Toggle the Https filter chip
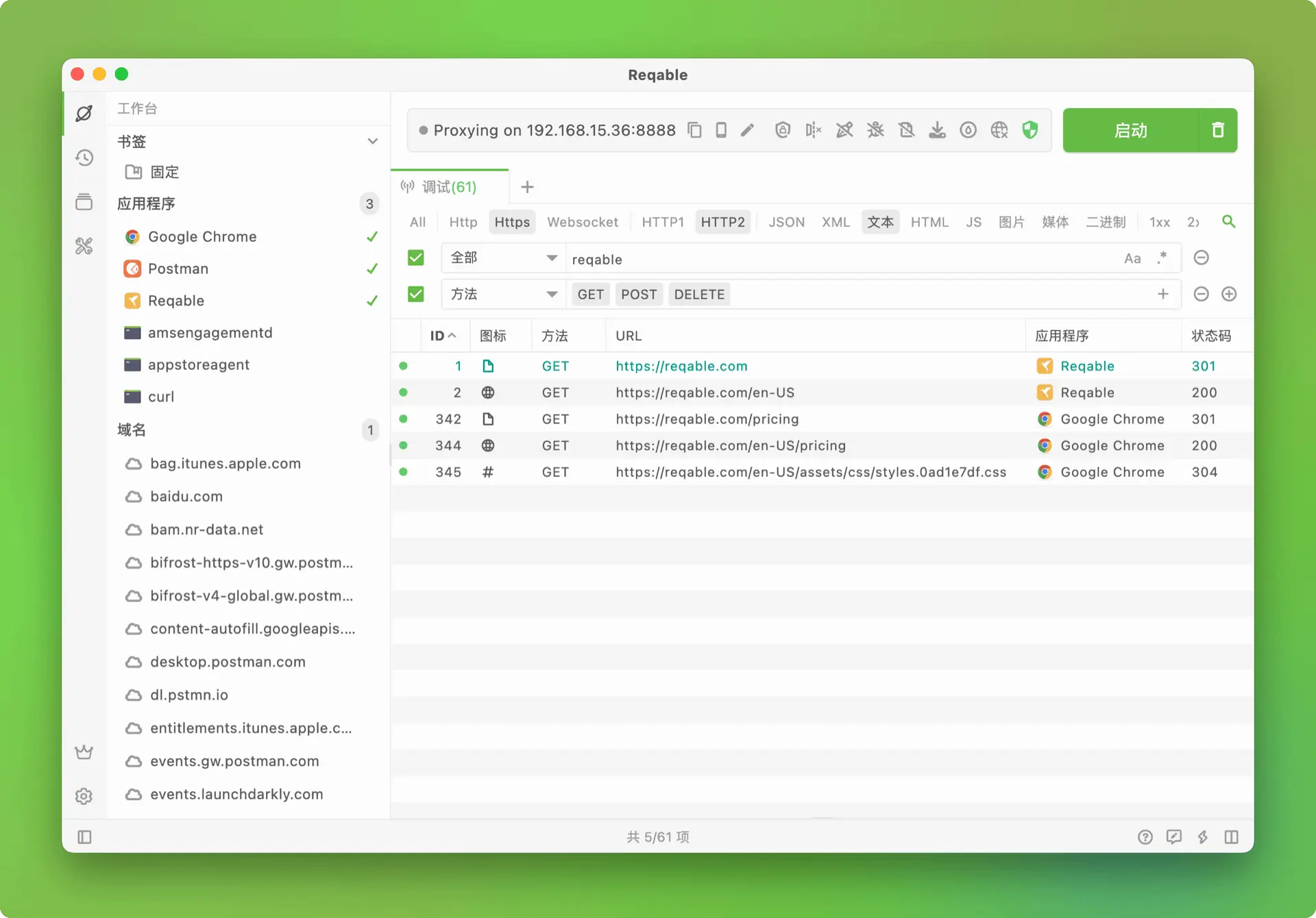This screenshot has width=1316, height=918. [x=513, y=222]
